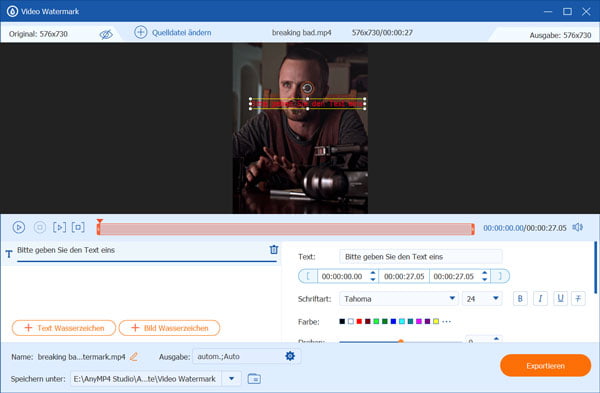
Task: Play the video preview
Action: (x=19, y=227)
